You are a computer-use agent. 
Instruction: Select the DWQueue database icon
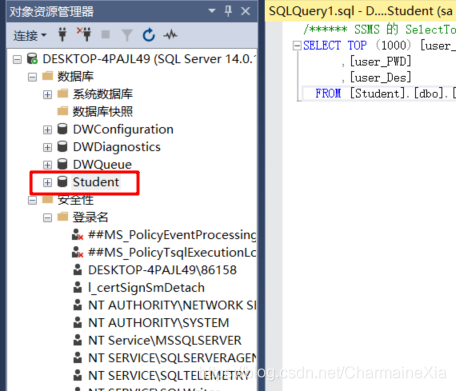[x=62, y=164]
